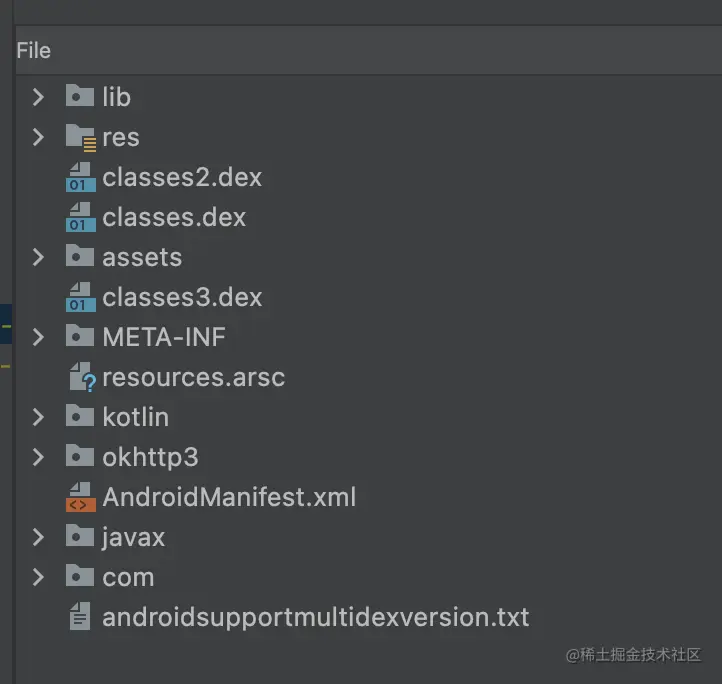Image resolution: width=722 pixels, height=684 pixels.
Task: Expand the META-INF folder arrow
Action: click(x=38, y=337)
